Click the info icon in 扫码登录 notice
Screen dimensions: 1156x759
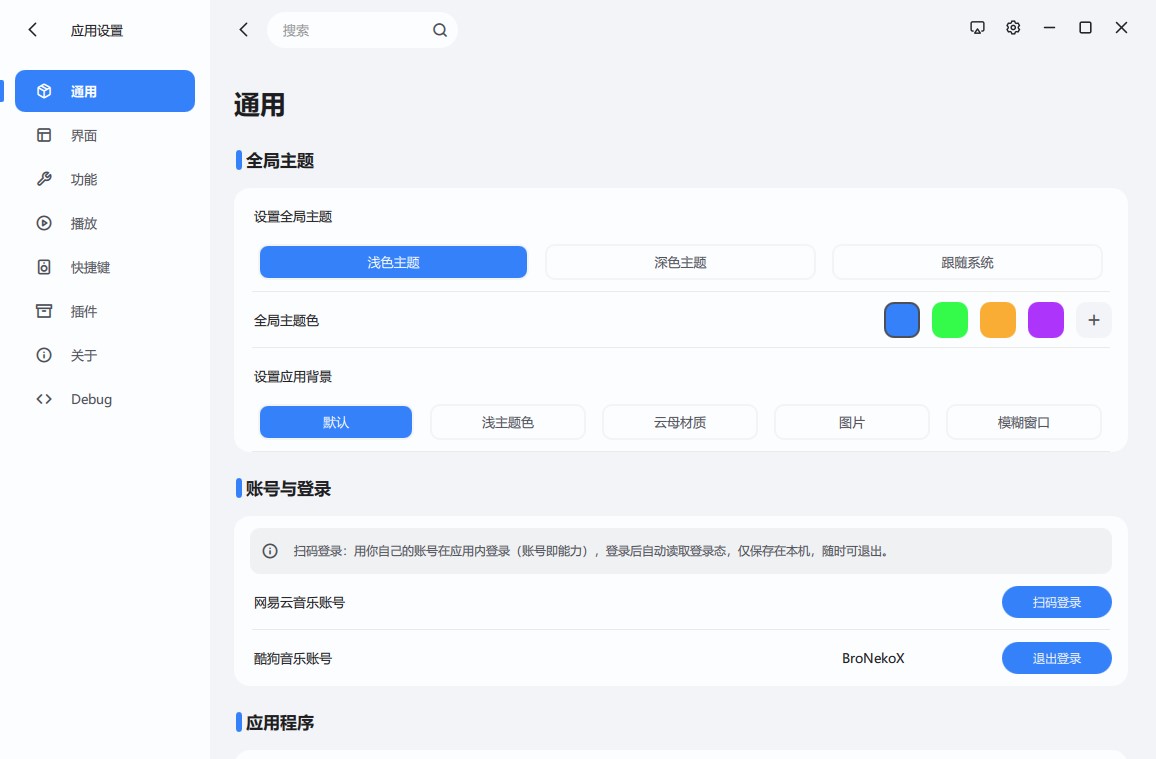(270, 551)
